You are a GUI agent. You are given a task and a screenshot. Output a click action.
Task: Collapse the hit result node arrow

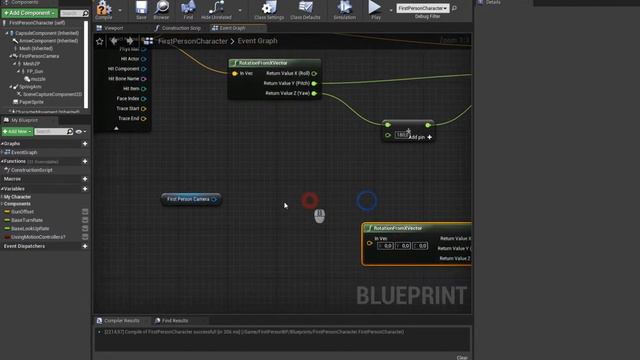click(116, 128)
